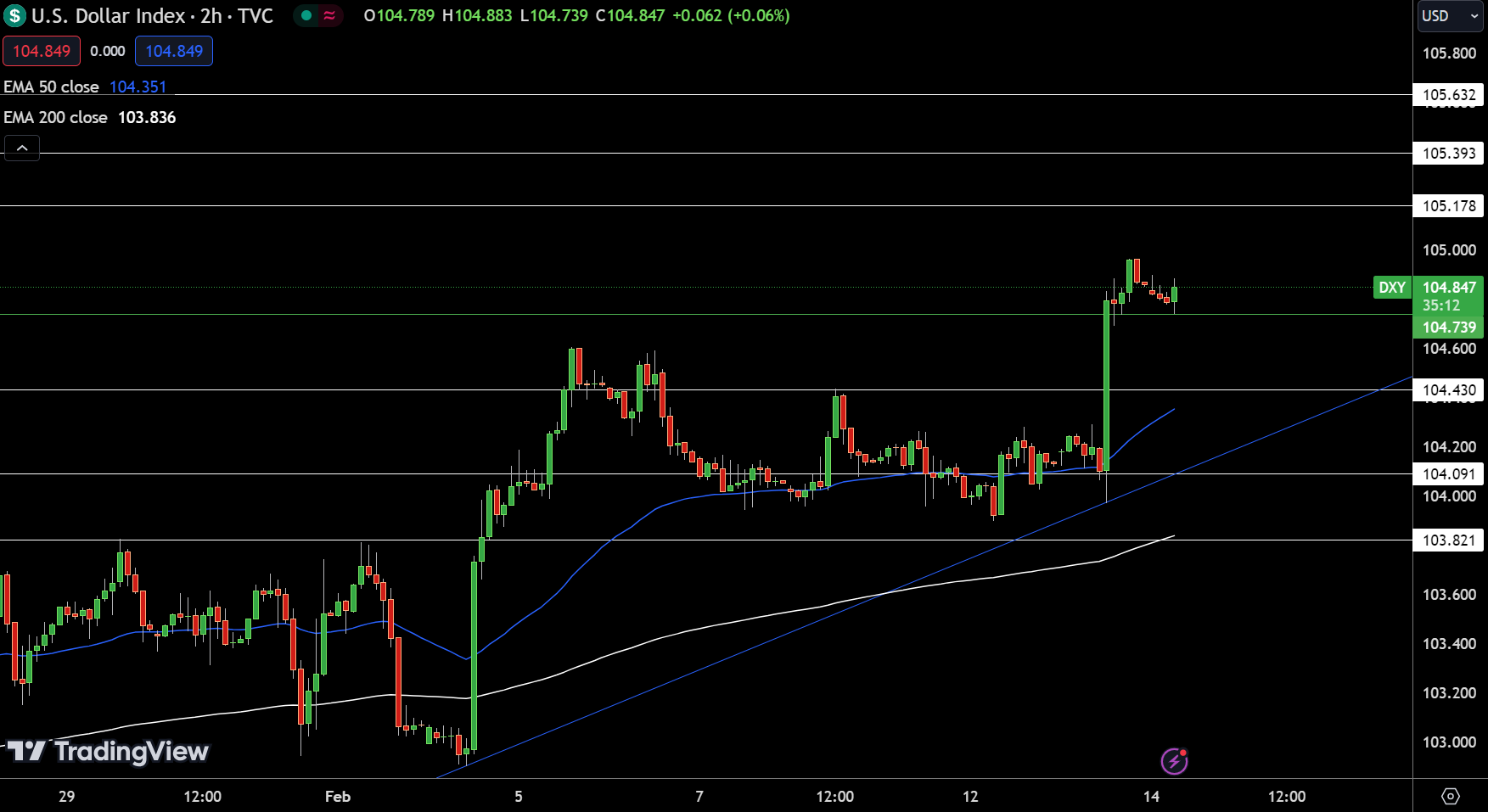Open the U.S. Dollar Index symbol title
The image size is (1488, 812).
pos(153,15)
